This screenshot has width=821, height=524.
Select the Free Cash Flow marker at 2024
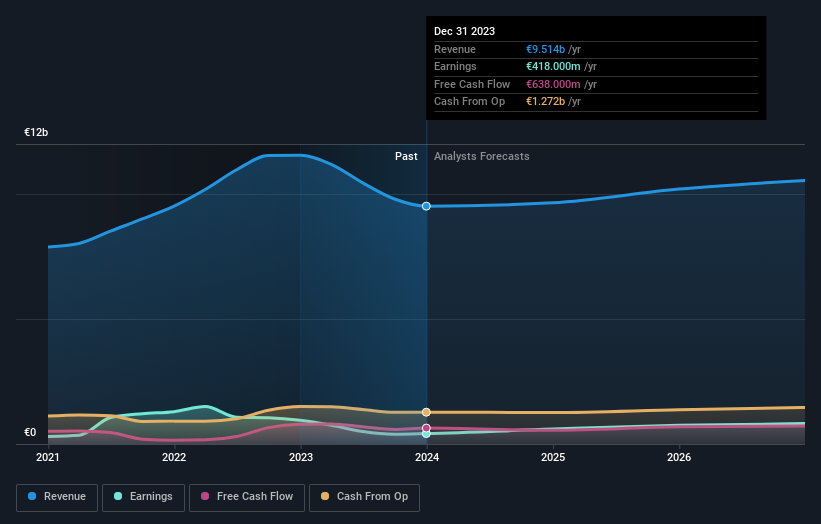[426, 428]
